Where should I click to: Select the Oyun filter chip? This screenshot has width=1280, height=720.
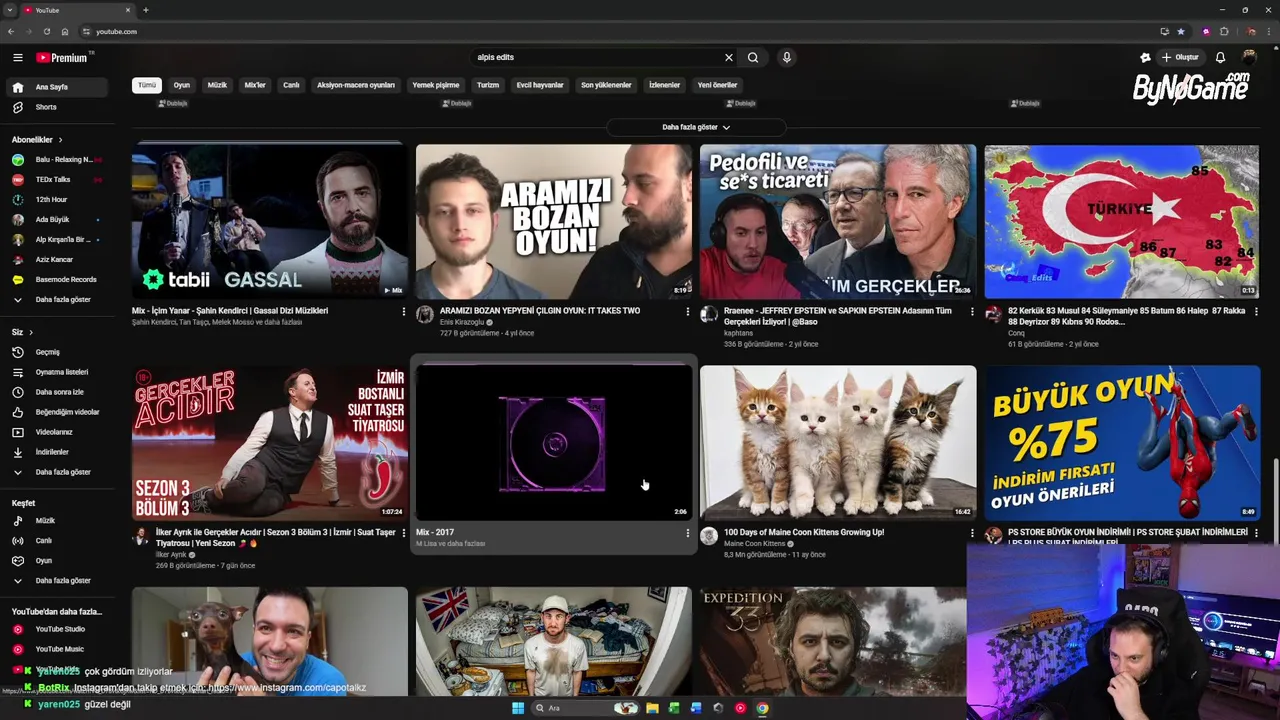181,85
